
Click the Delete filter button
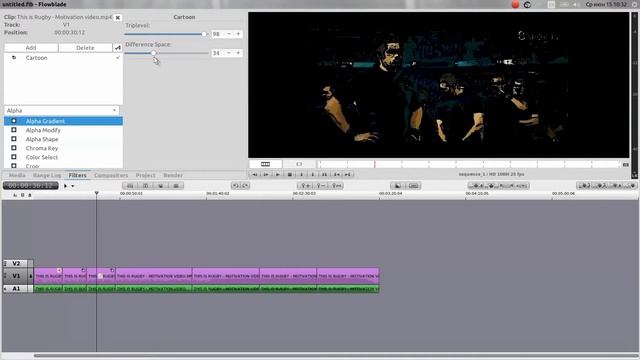click(85, 48)
